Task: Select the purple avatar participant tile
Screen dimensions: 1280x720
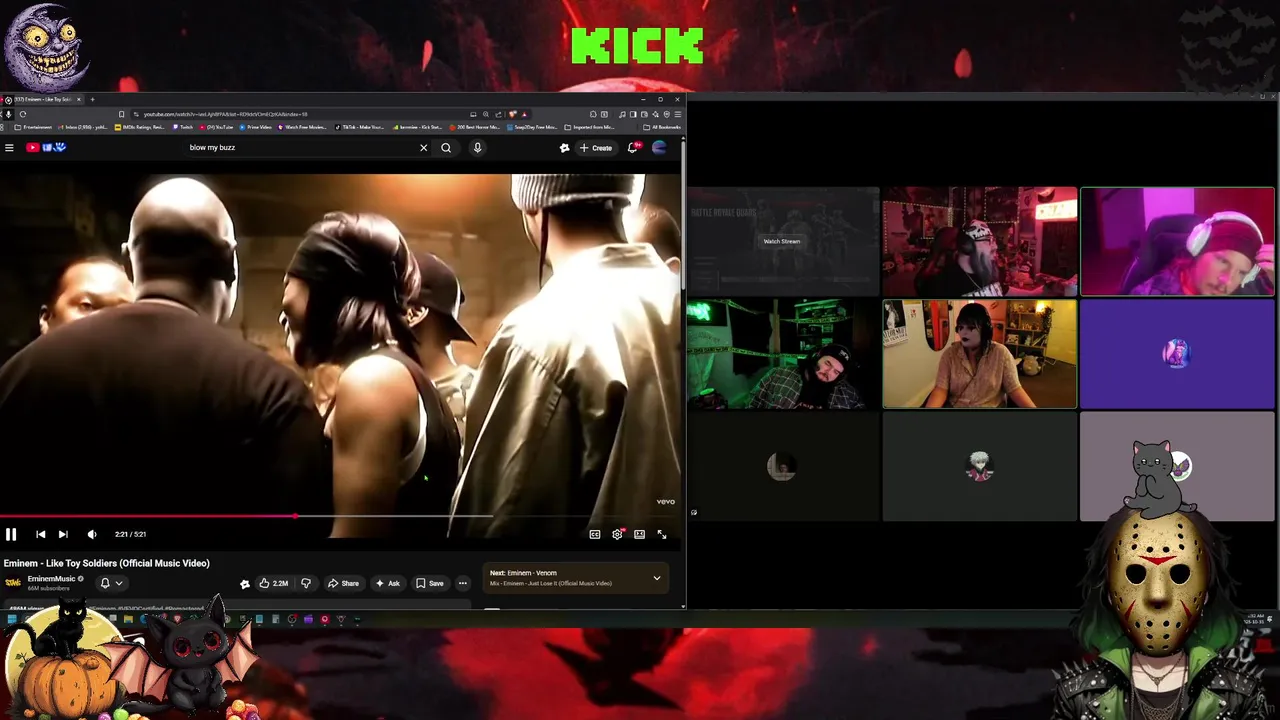Action: tap(1177, 354)
